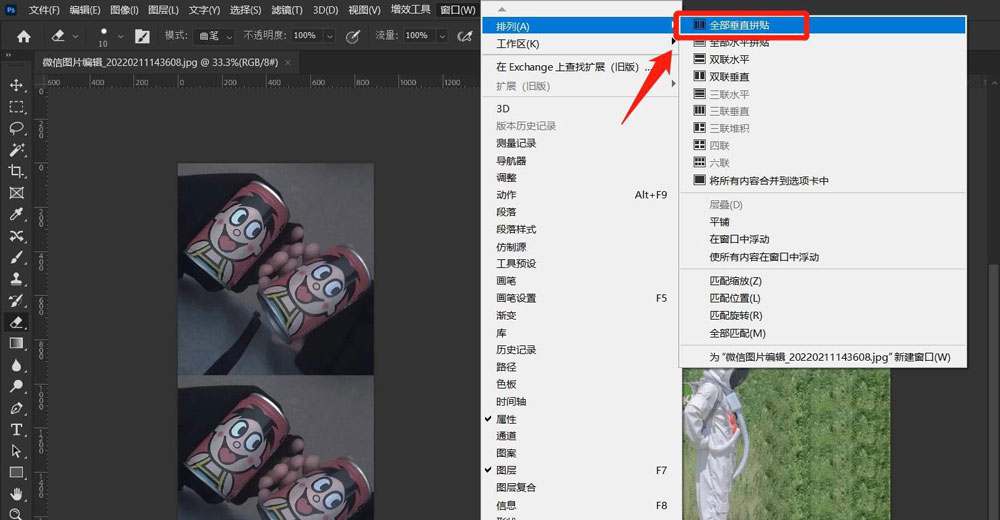1000x520 pixels.
Task: Select the Hand tool
Action: point(17,494)
